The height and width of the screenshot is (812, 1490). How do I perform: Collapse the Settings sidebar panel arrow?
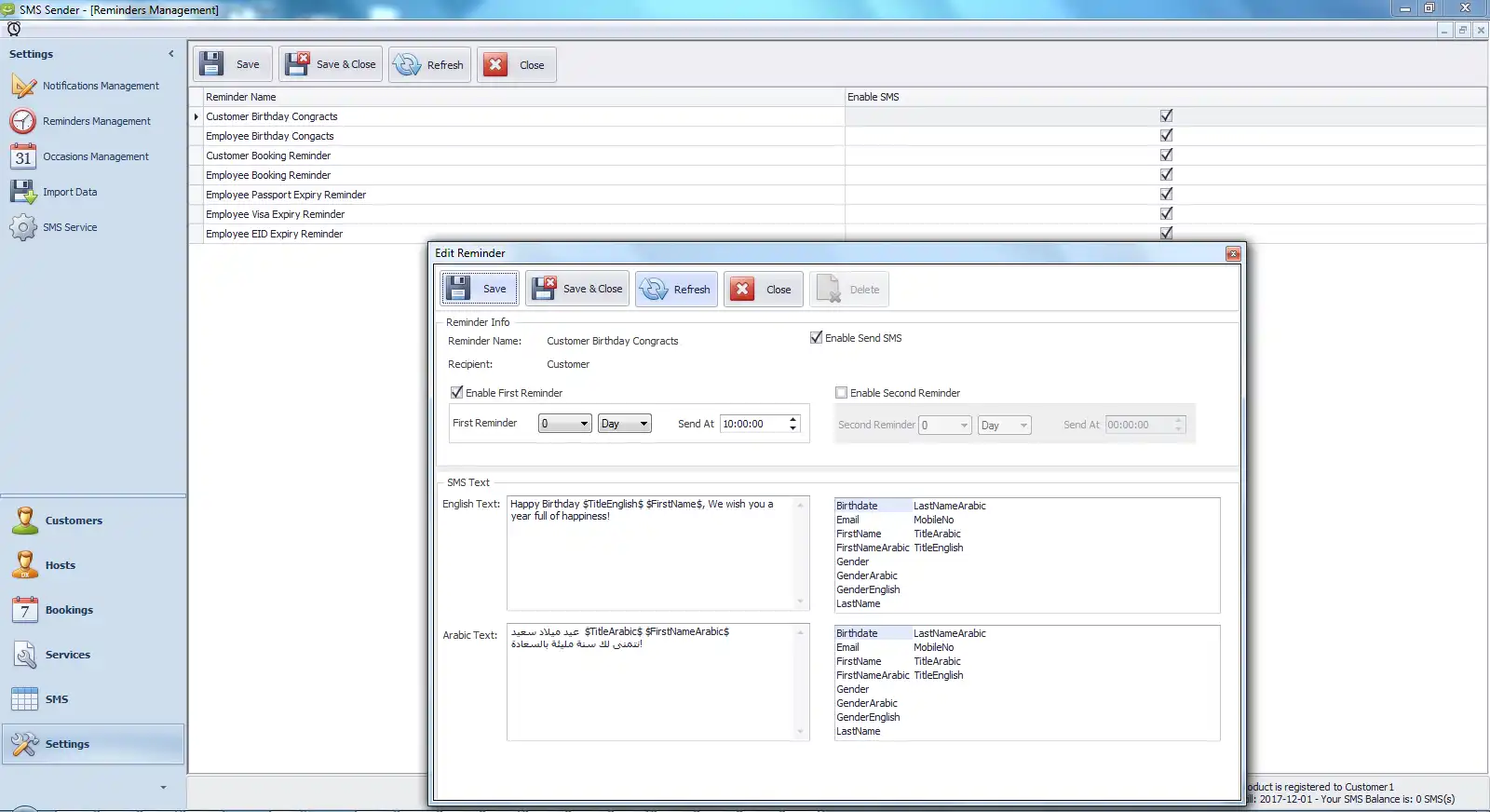tap(171, 54)
